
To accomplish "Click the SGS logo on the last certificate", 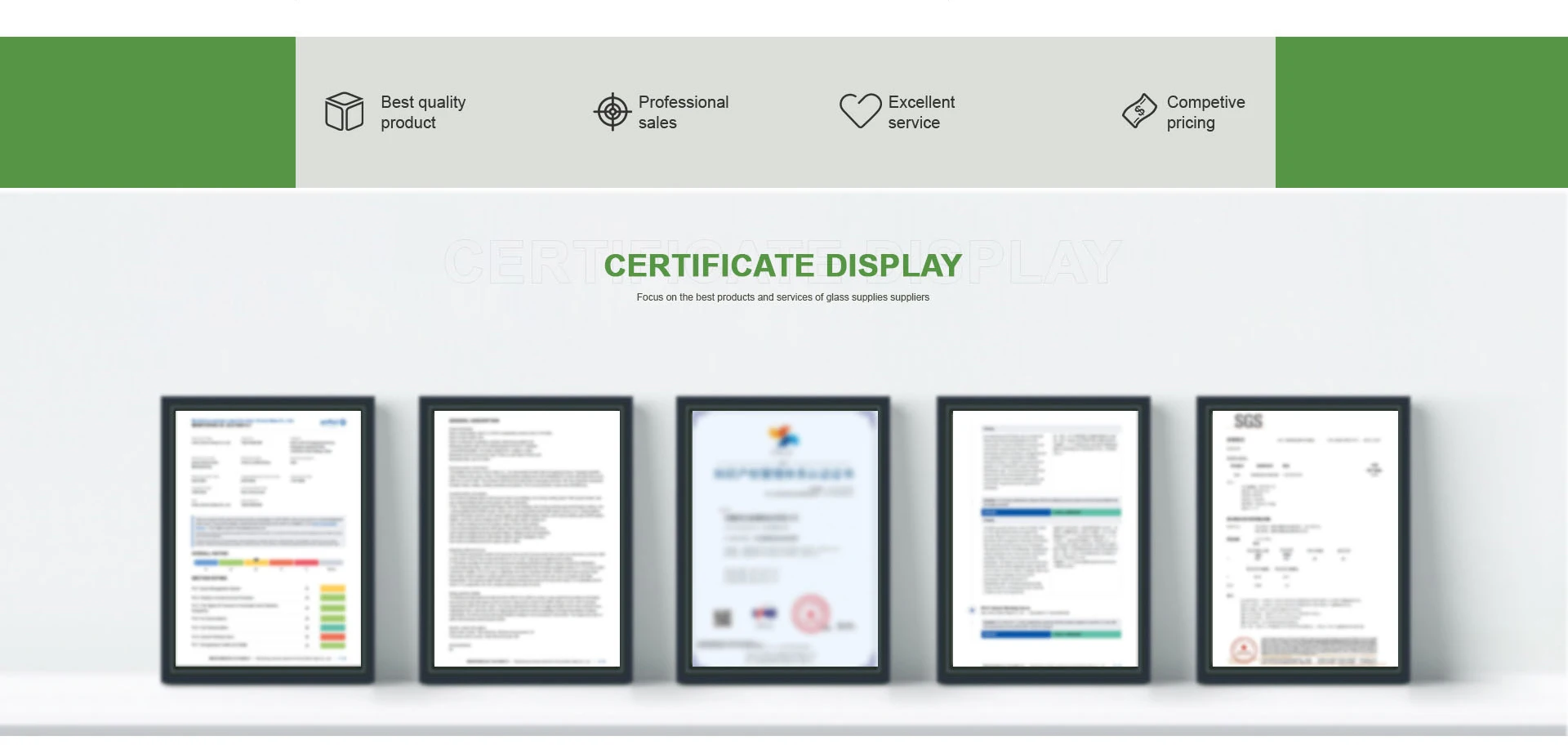I will pyautogui.click(x=1248, y=422).
